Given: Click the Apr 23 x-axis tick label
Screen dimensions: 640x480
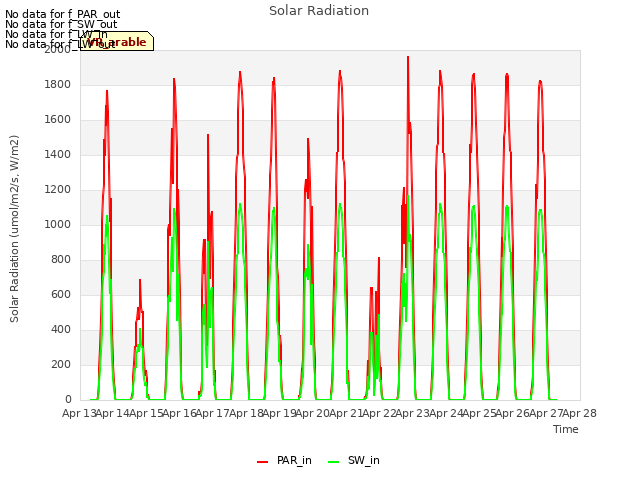Looking at the screenshot, I should [413, 413].
